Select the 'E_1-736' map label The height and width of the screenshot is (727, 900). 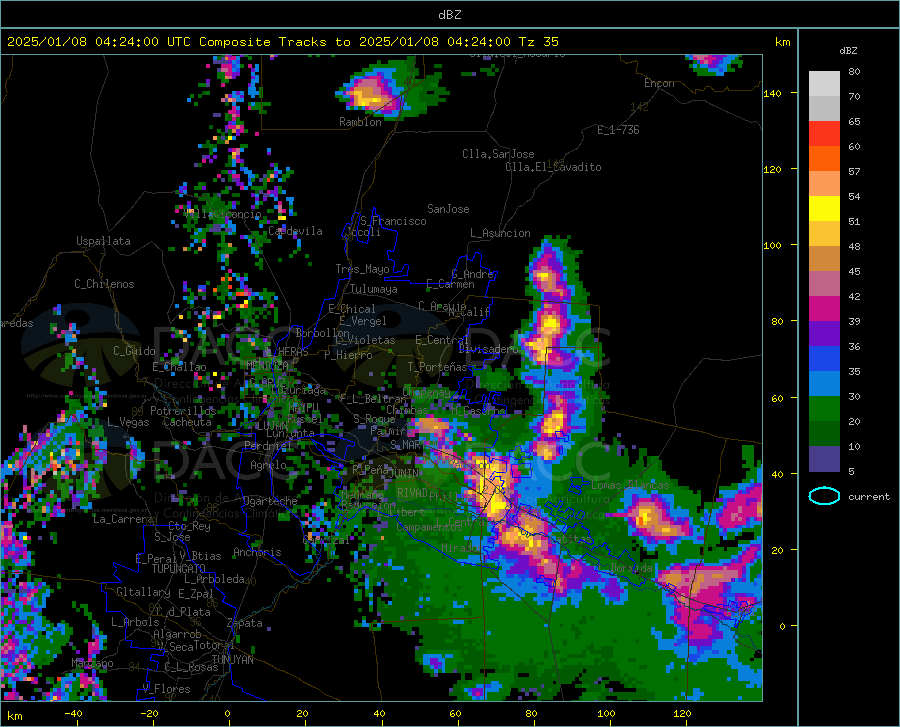[618, 130]
